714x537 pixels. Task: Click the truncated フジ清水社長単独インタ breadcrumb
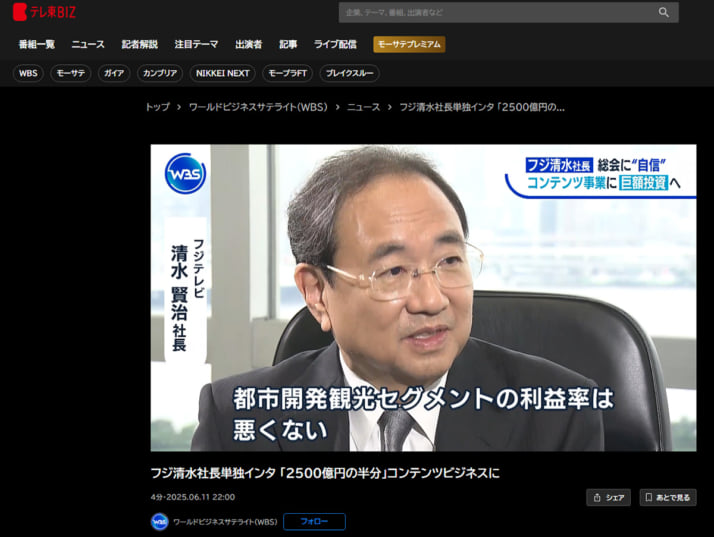point(482,107)
